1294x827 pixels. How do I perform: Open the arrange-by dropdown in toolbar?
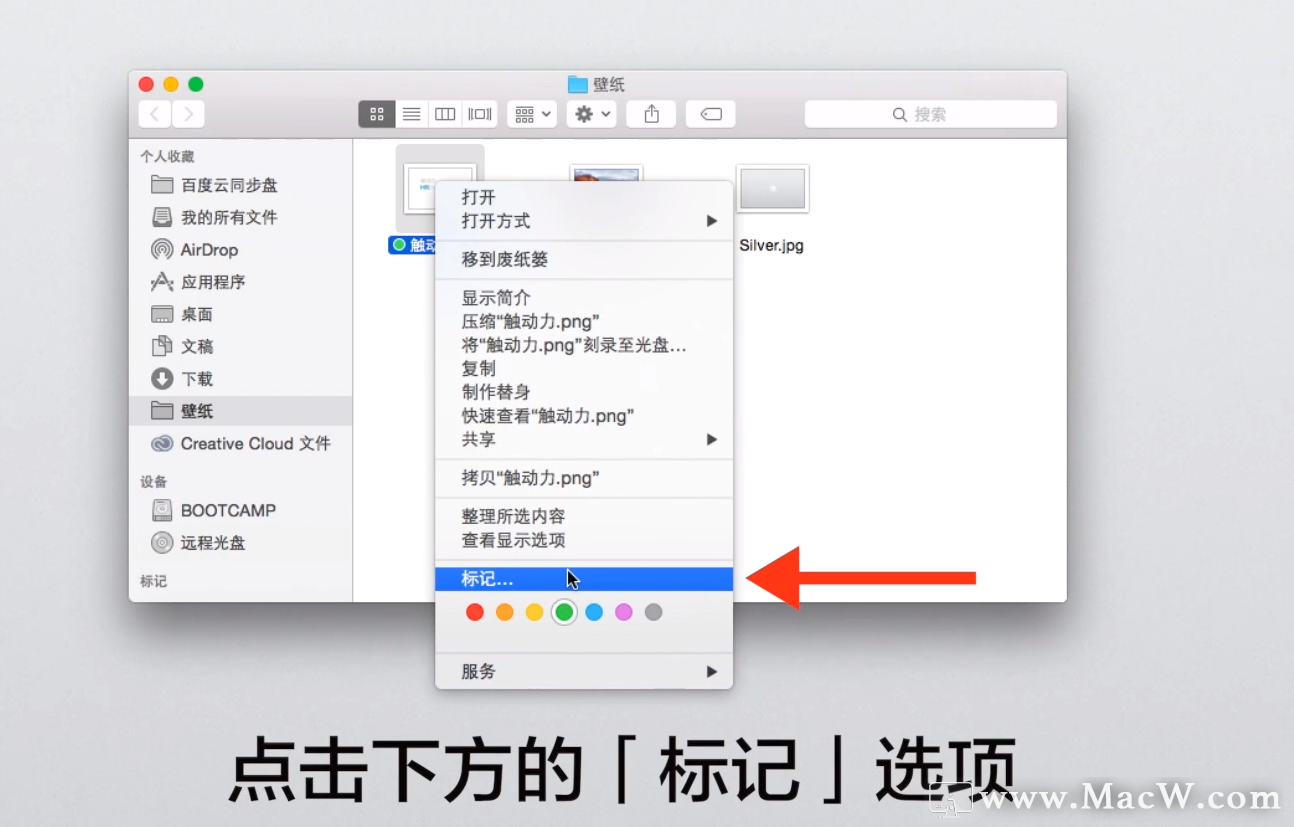click(x=532, y=114)
